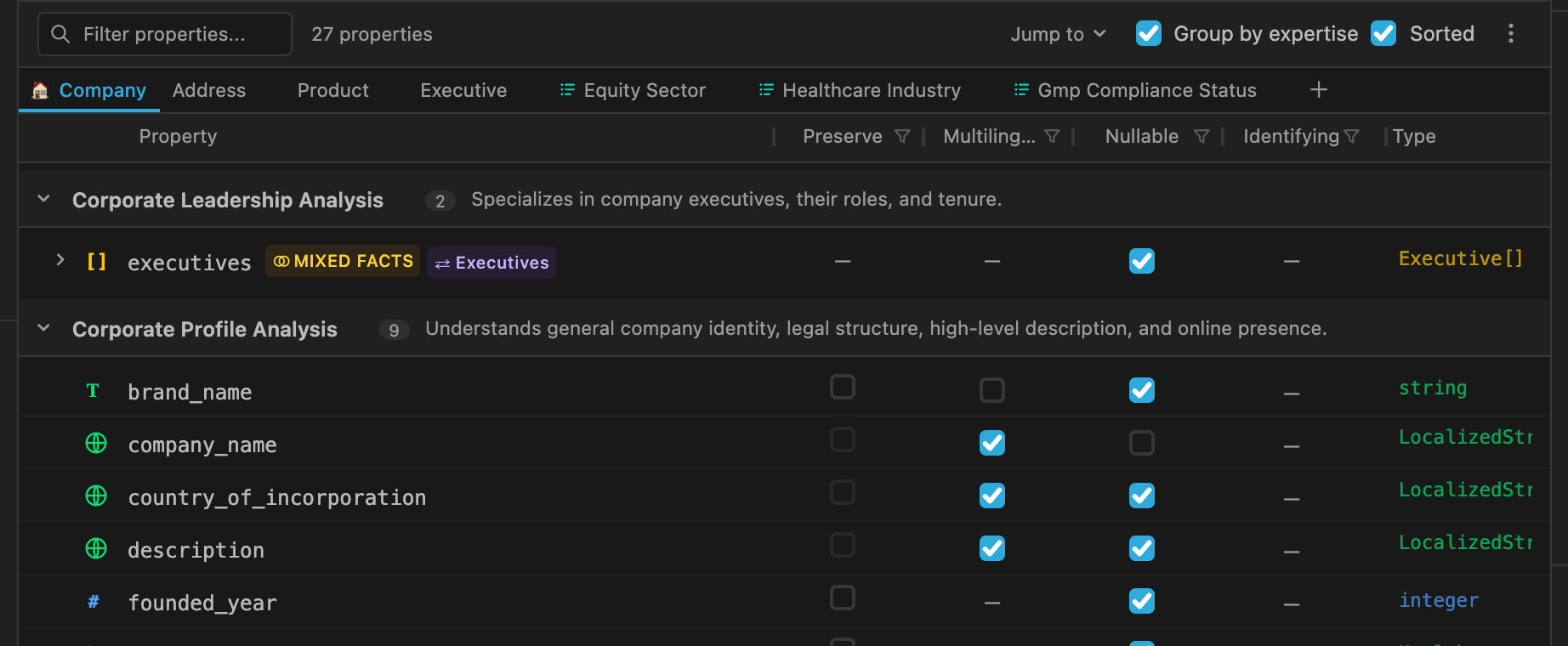
Task: Check Multilingual for brand_name
Action: coord(992,390)
